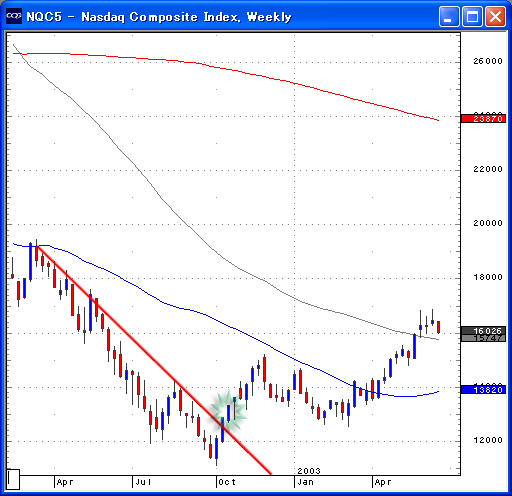Click the 26000 price axis label
Image resolution: width=512 pixels, height=496 pixels.
(x=488, y=61)
